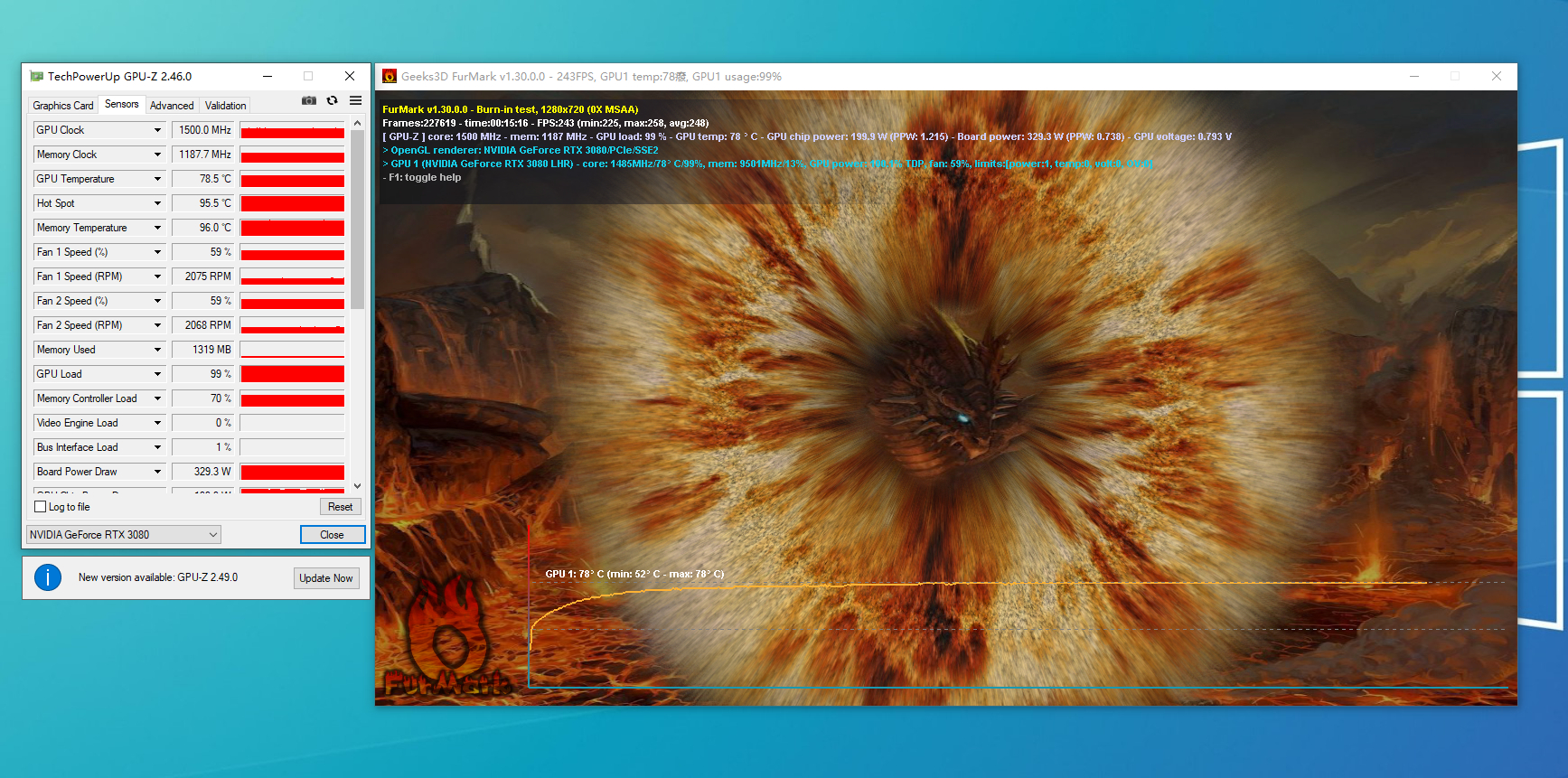
Task: Open the Video Engine Load dropdown
Action: (157, 423)
